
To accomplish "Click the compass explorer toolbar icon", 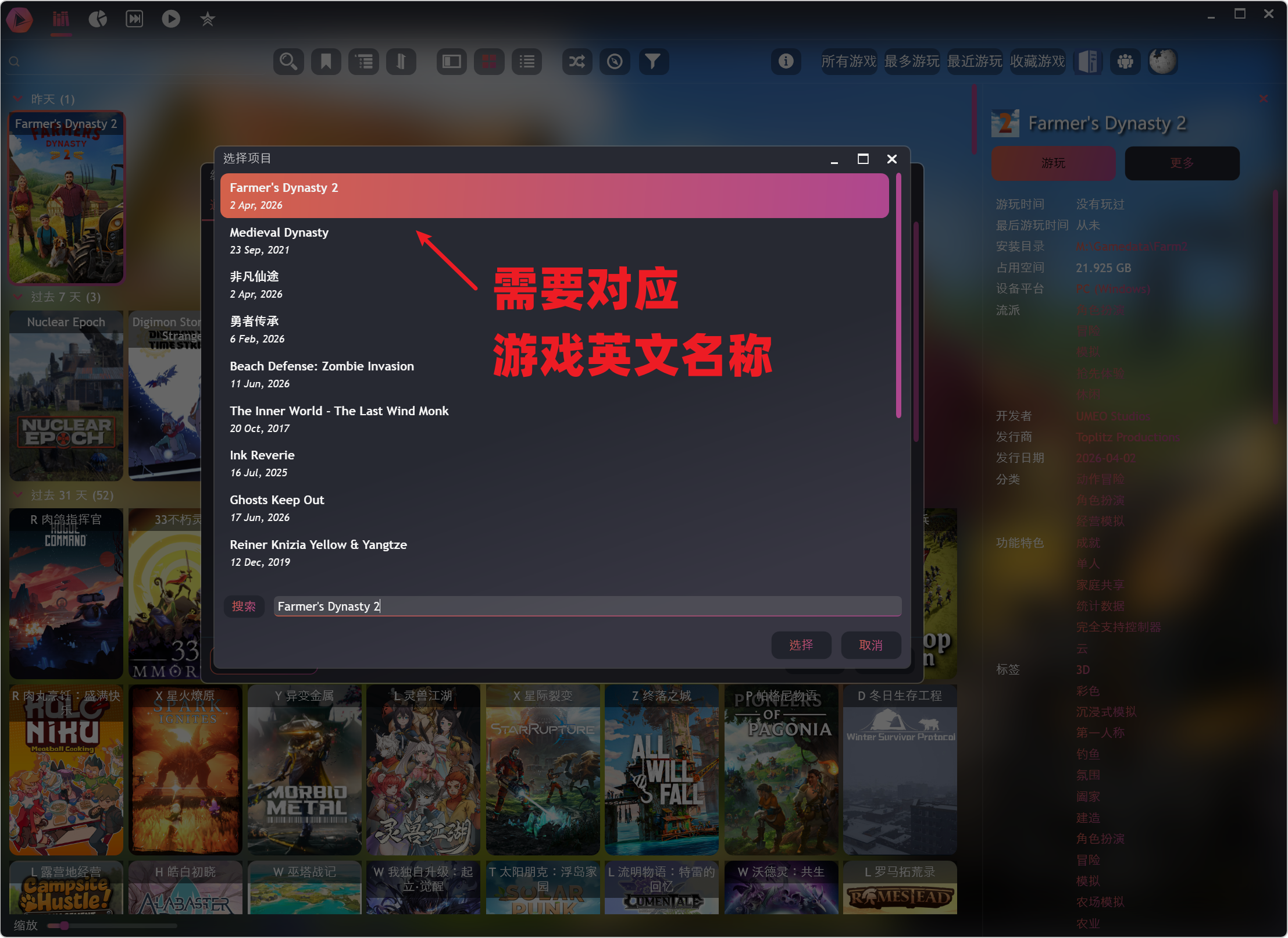I will tap(615, 61).
